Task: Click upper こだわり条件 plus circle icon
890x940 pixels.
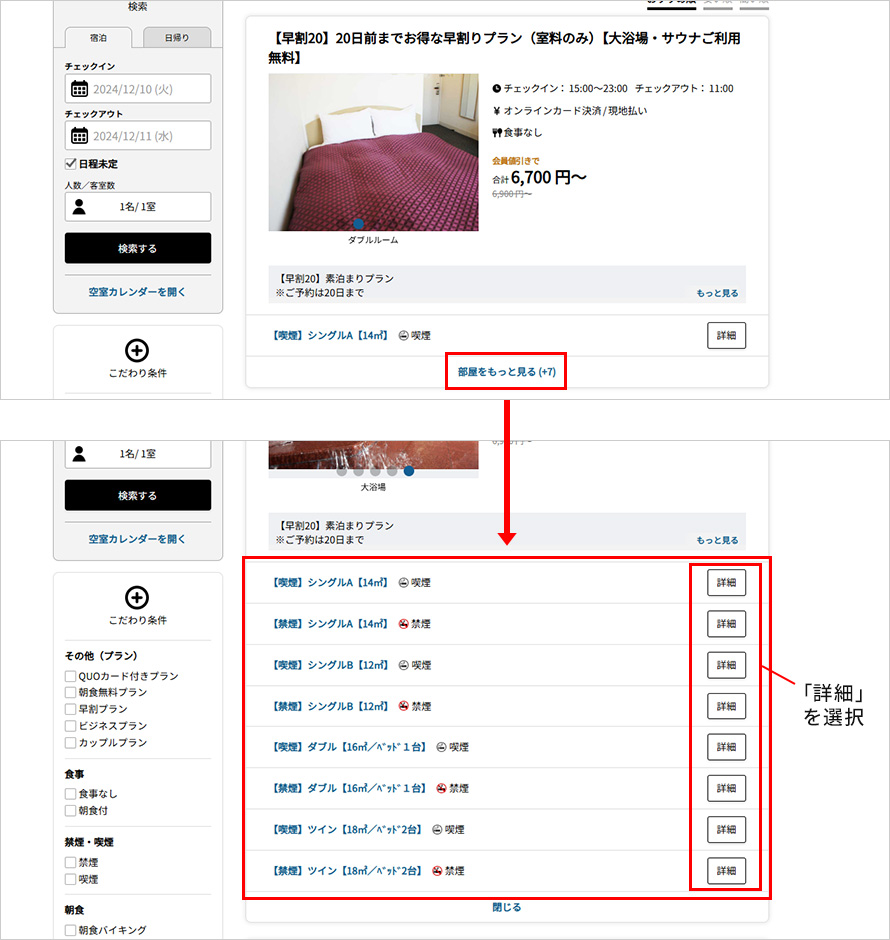Action: (137, 350)
